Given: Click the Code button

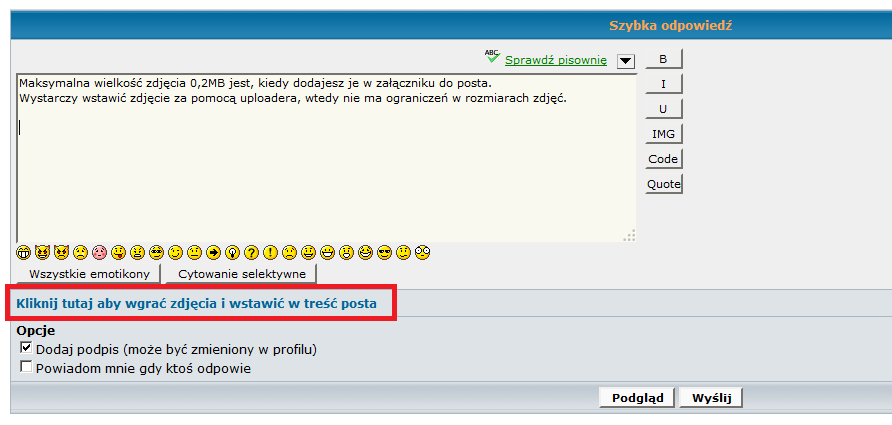Looking at the screenshot, I should click(x=663, y=159).
